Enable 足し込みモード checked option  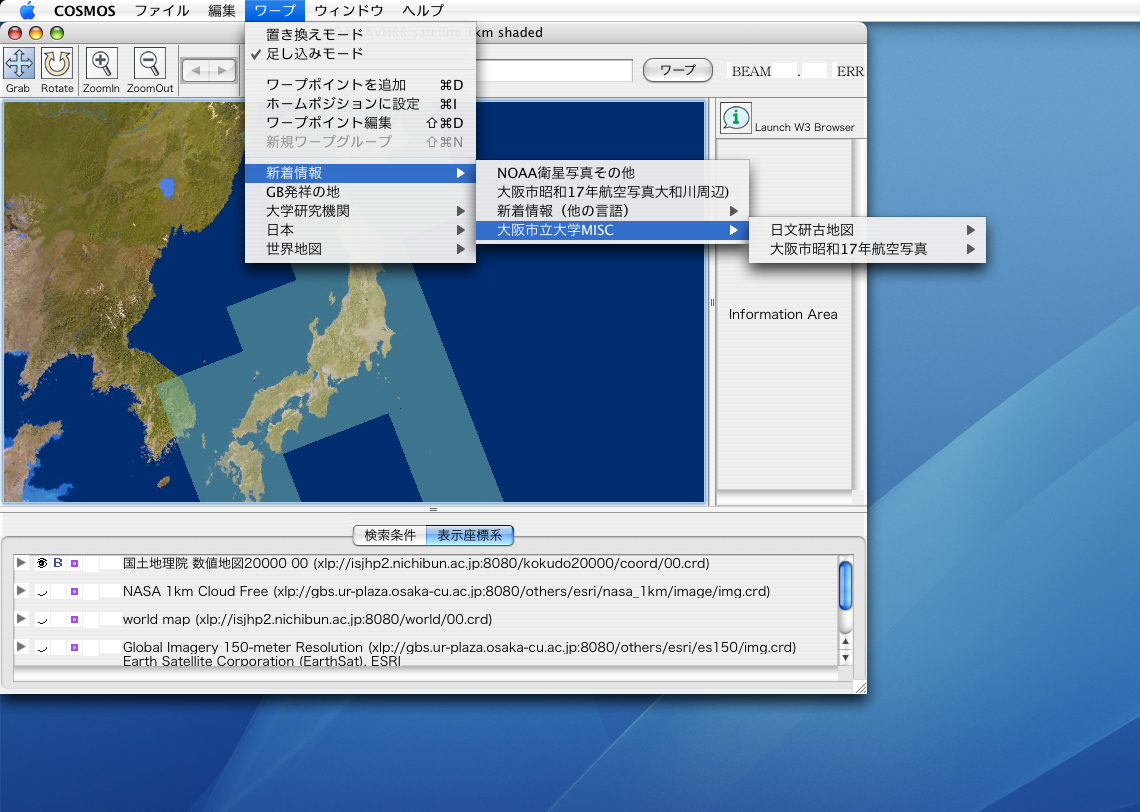[x=361, y=54]
